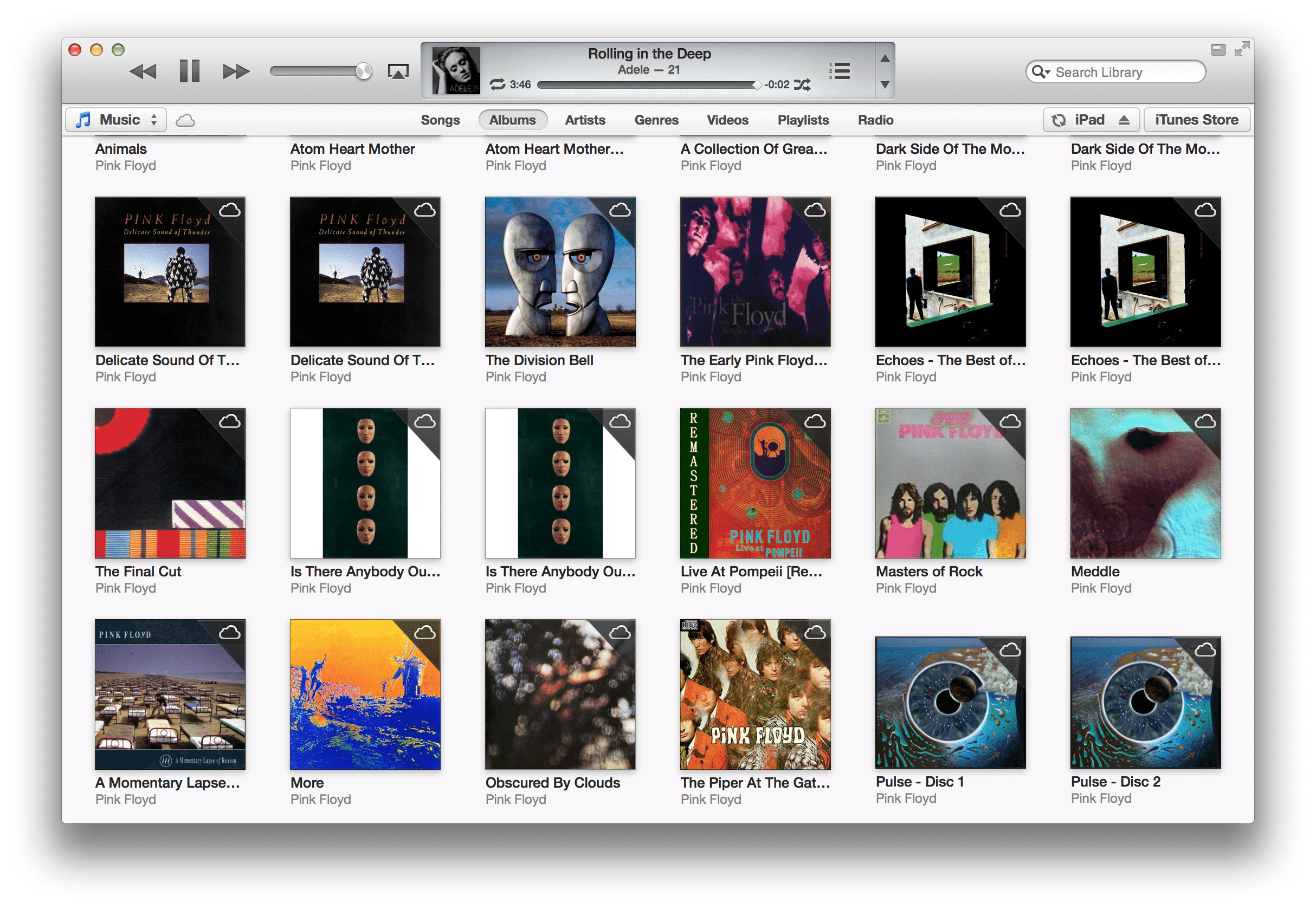Open the search magnifier options dropdown

pos(1040,72)
